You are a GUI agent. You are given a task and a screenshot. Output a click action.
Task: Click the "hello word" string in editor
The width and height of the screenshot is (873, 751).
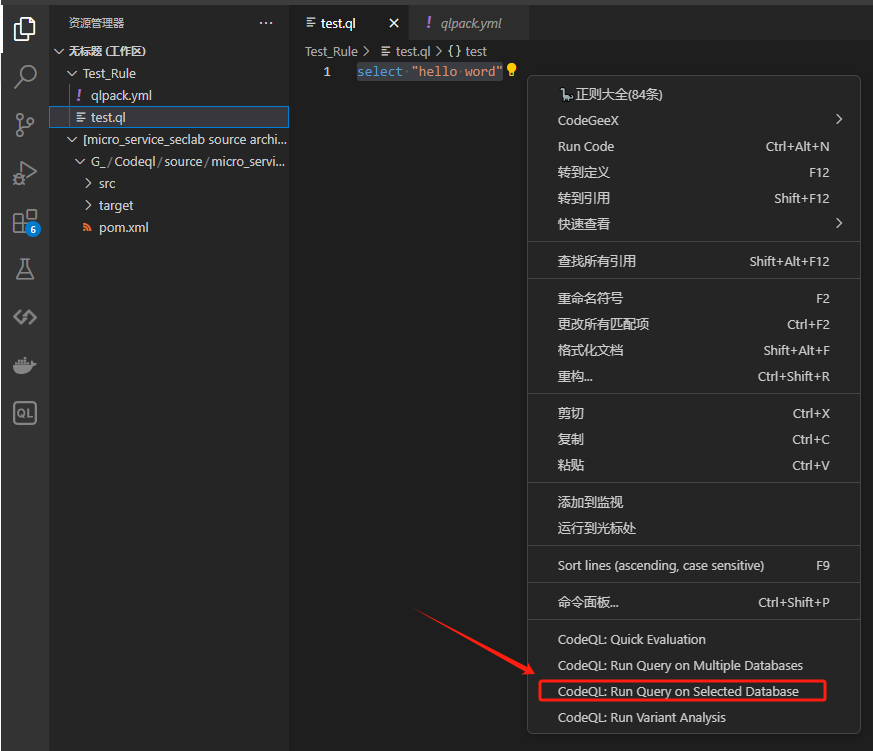point(457,71)
